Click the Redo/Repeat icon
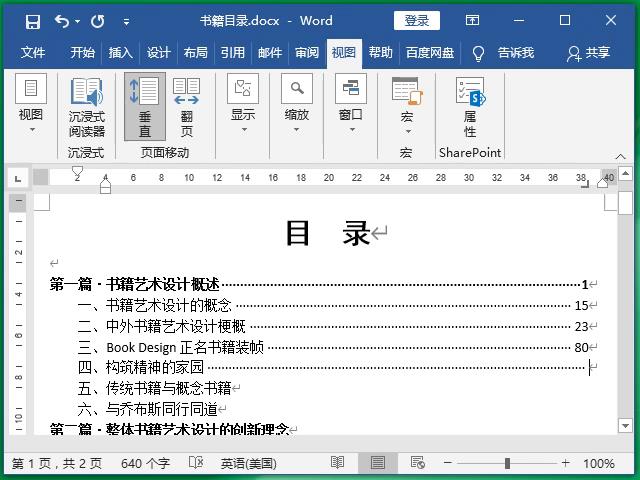The height and width of the screenshot is (480, 640). pyautogui.click(x=98, y=21)
